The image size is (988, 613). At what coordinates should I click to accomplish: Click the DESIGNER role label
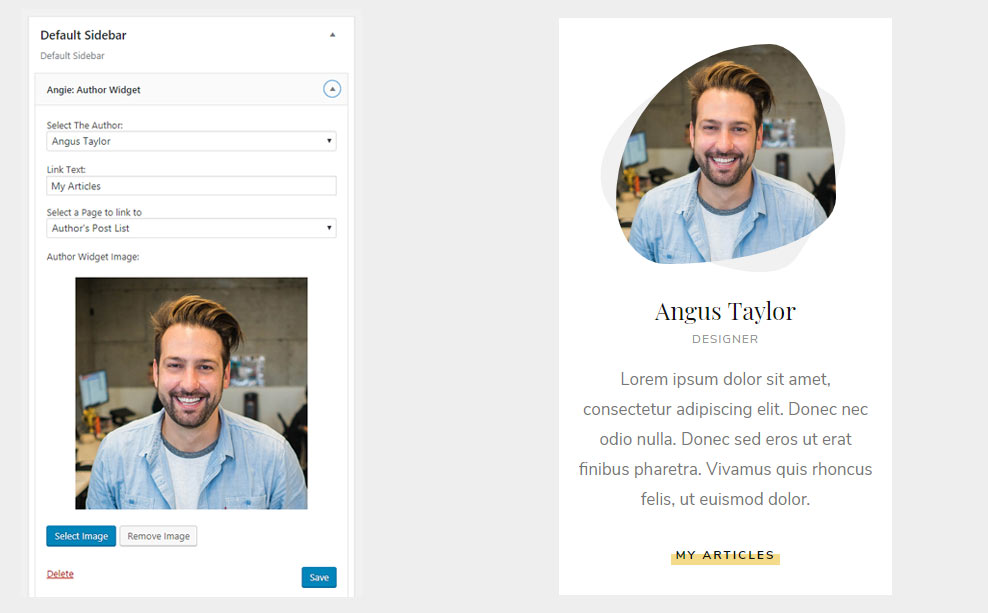point(725,339)
